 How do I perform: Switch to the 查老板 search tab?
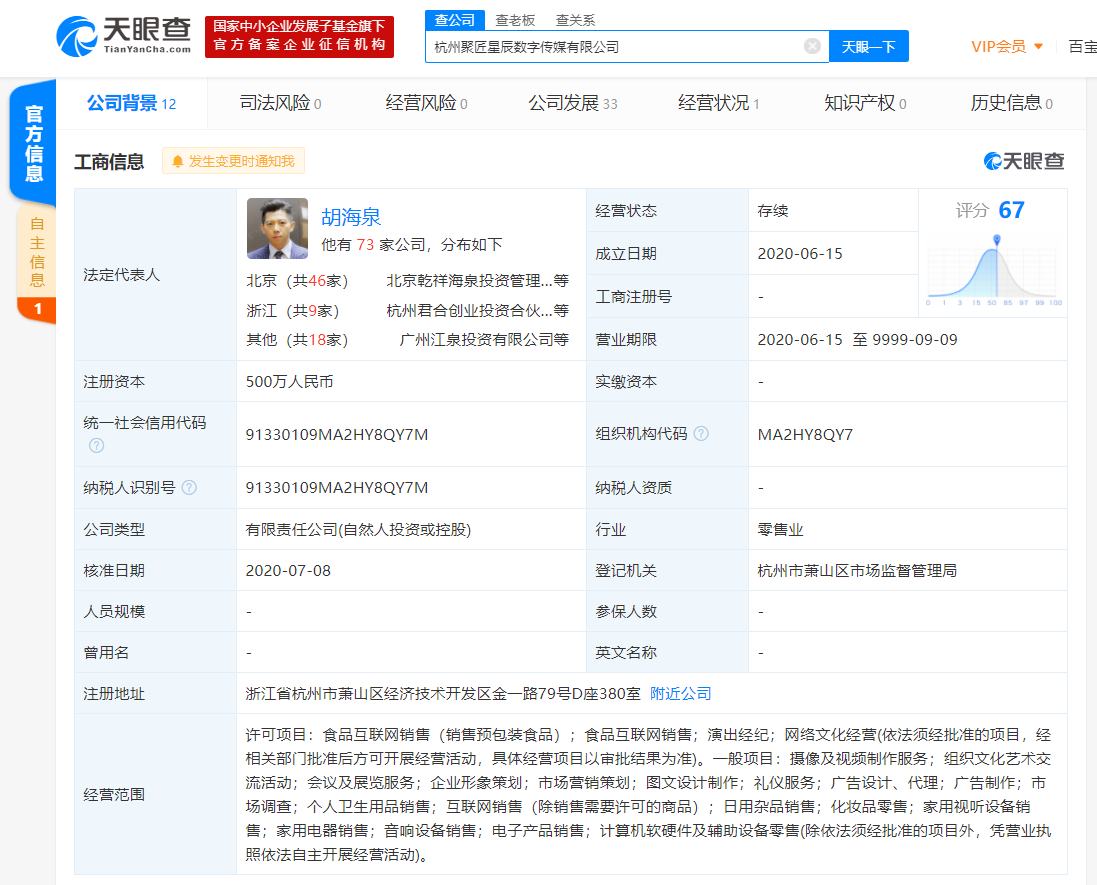pos(515,20)
